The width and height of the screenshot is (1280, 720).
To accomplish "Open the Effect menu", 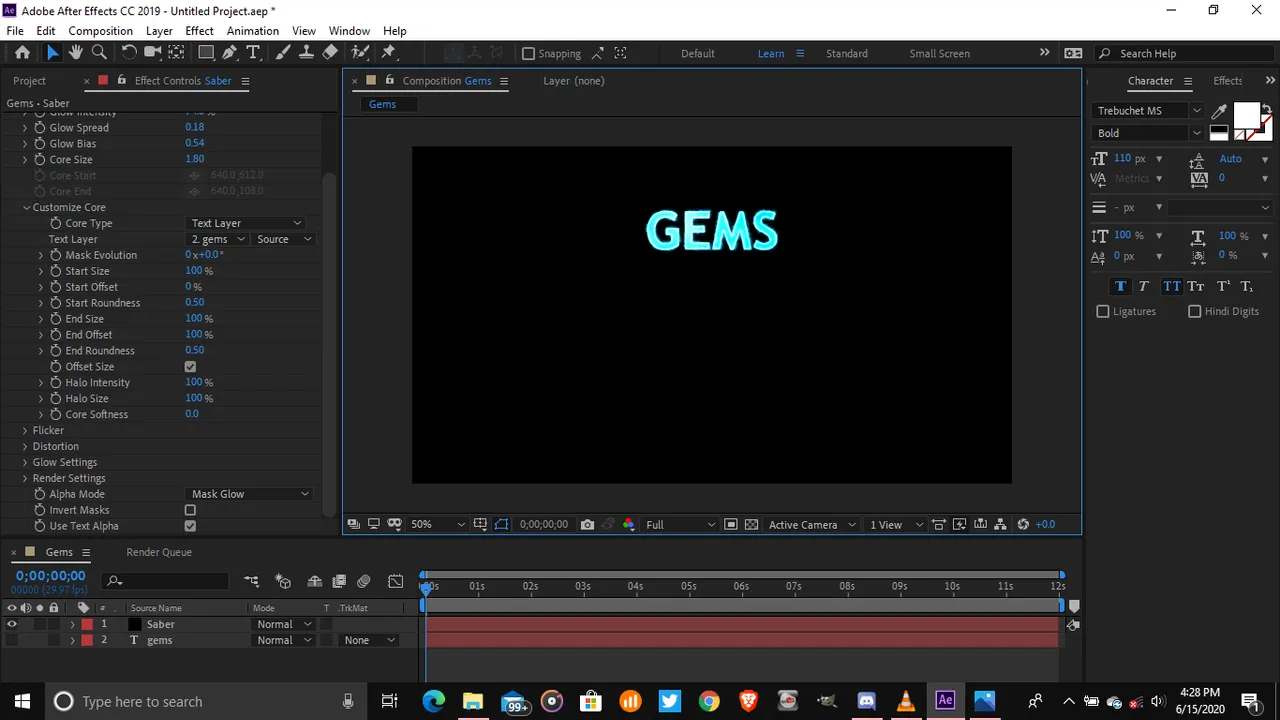I will click(199, 31).
